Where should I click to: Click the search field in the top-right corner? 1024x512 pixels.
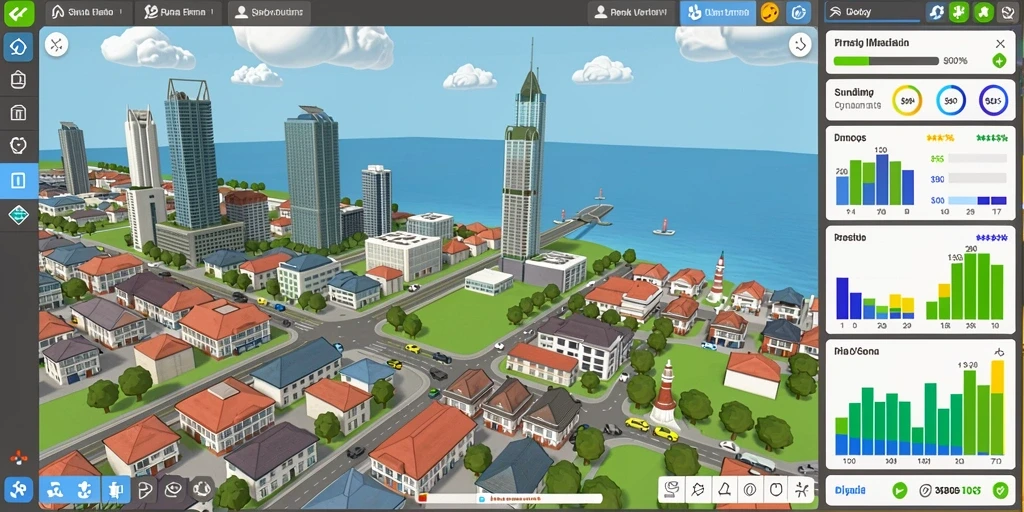point(874,12)
